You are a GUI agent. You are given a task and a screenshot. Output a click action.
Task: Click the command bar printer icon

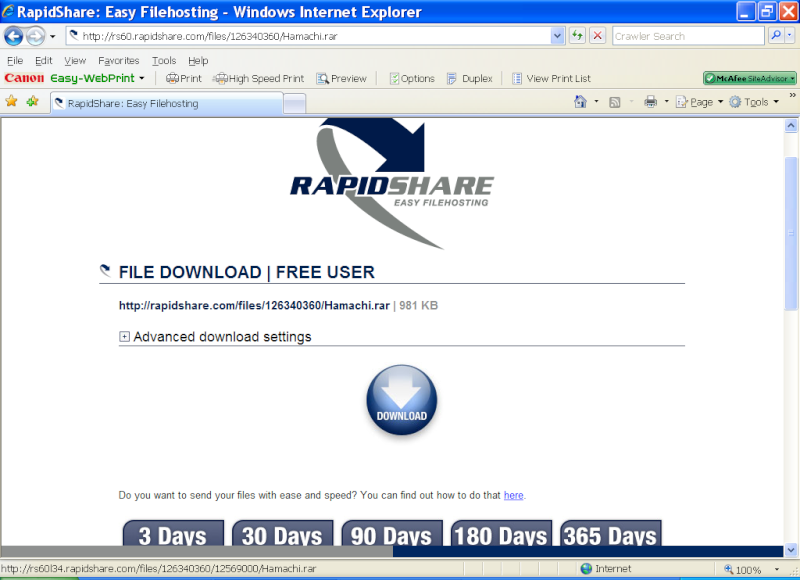coord(651,102)
